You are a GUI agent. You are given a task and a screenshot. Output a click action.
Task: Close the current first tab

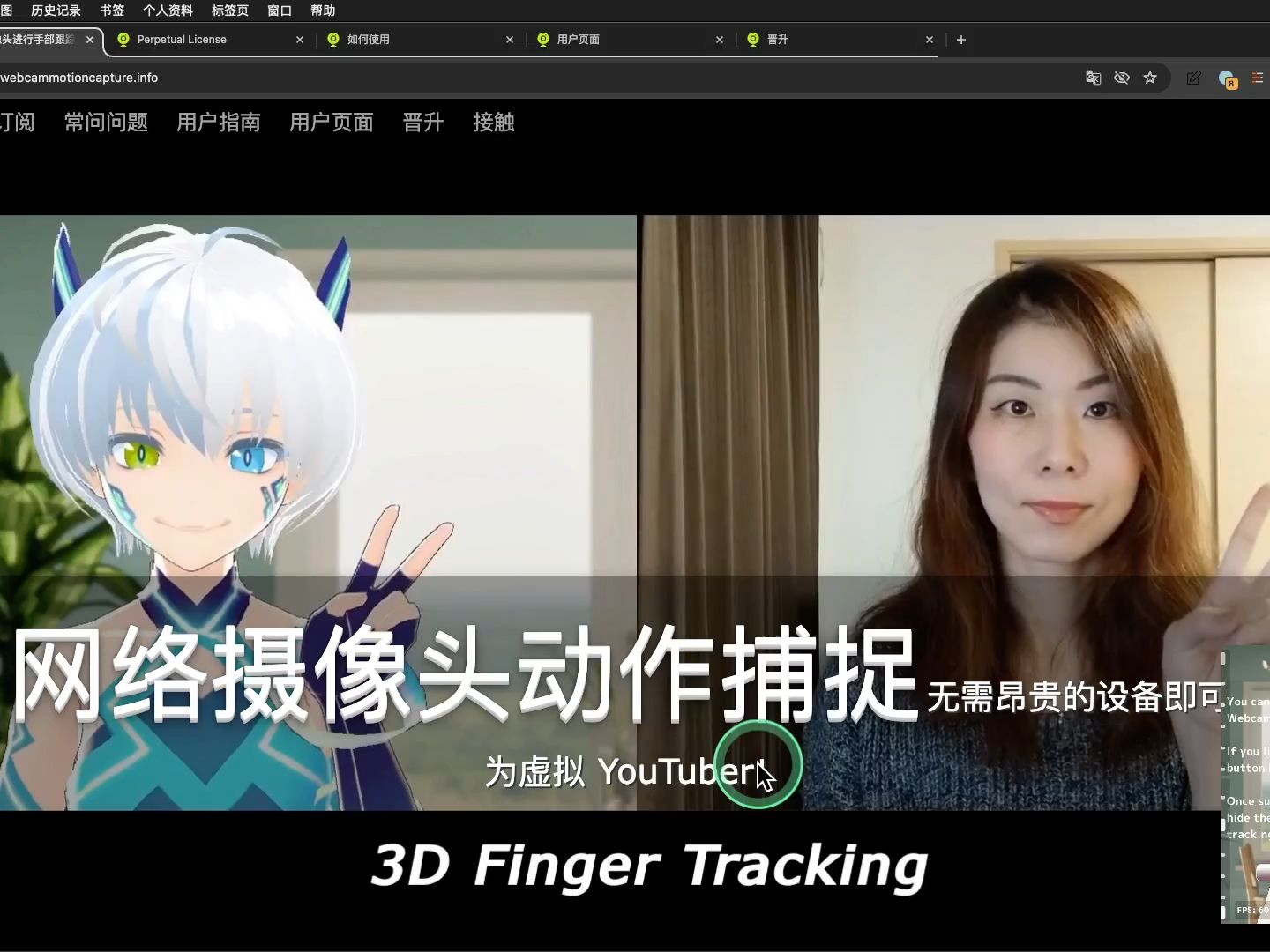pyautogui.click(x=90, y=40)
